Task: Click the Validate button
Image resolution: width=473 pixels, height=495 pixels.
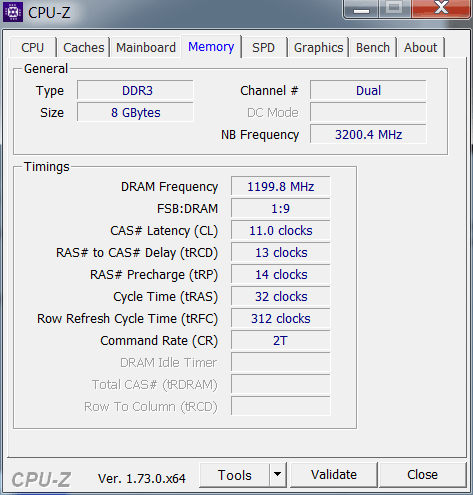Action: pos(334,475)
